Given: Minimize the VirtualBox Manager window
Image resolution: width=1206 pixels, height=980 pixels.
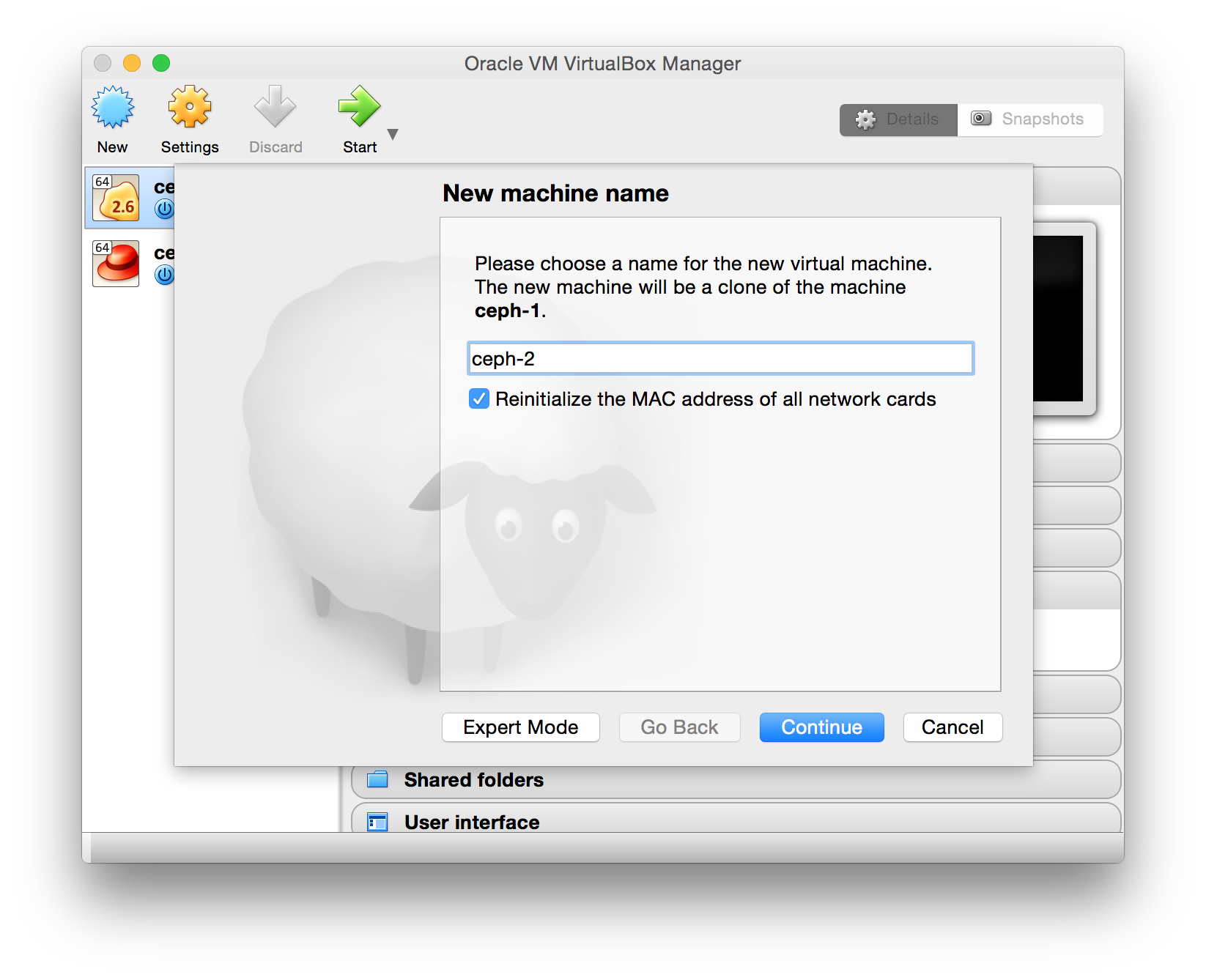Looking at the screenshot, I should tap(132, 63).
